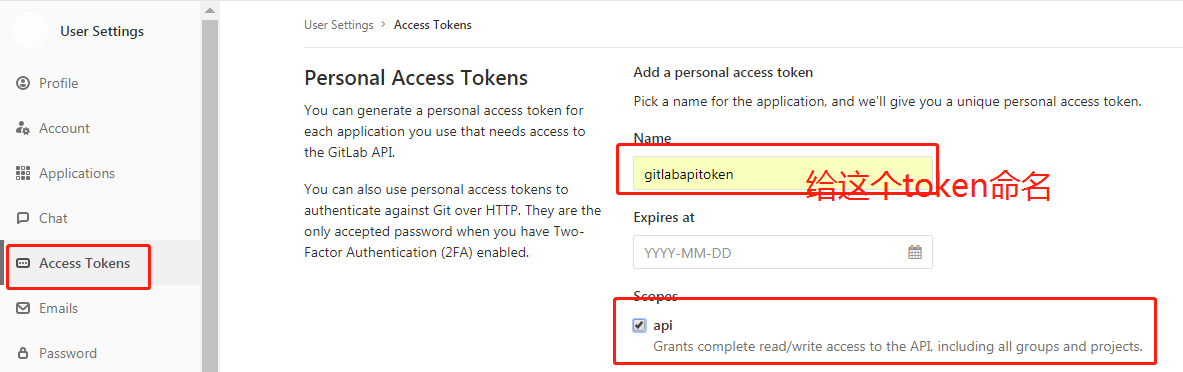Image resolution: width=1183 pixels, height=372 pixels.
Task: Click the User Settings breadcrumb link
Action: [x=339, y=25]
